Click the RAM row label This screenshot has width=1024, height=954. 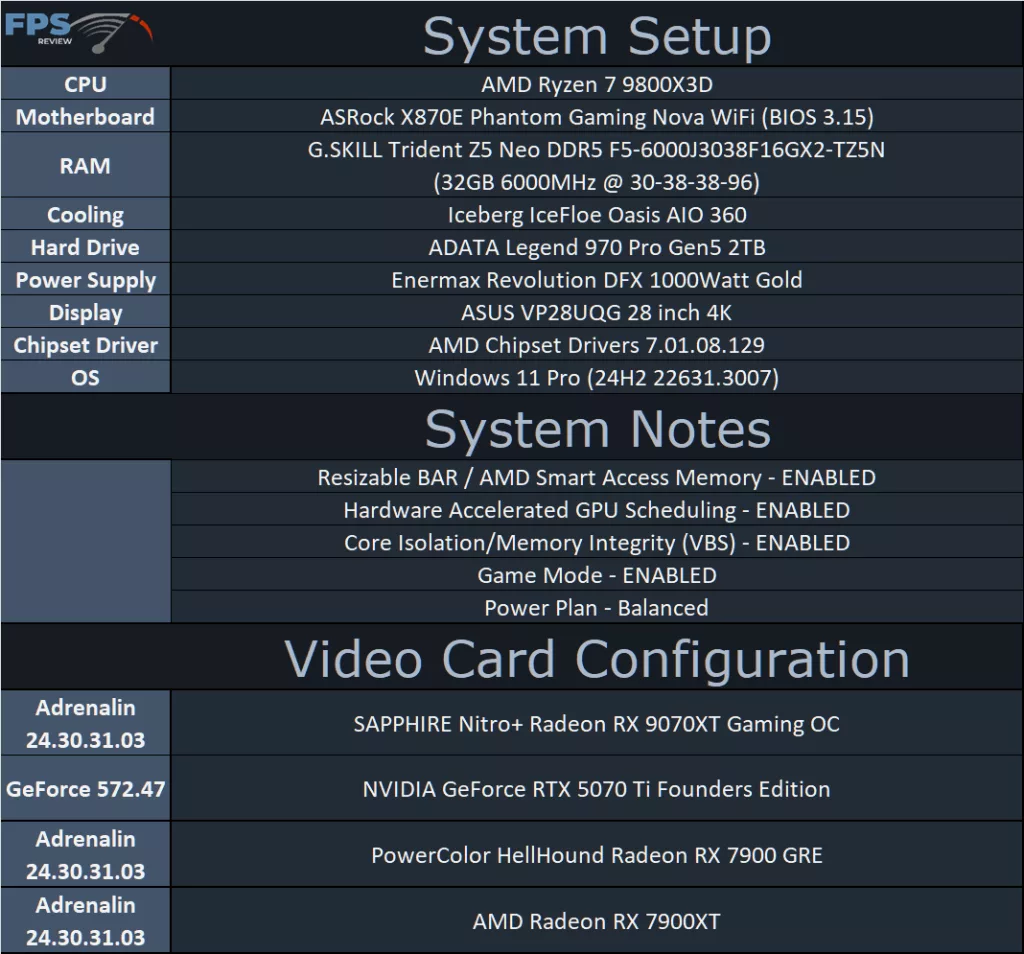pos(86,166)
